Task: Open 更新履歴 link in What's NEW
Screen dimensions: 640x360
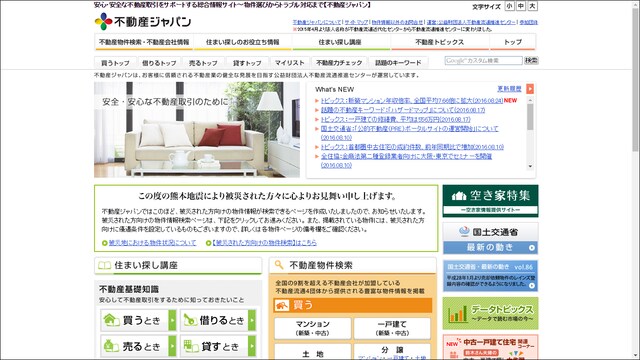Action: (x=509, y=89)
